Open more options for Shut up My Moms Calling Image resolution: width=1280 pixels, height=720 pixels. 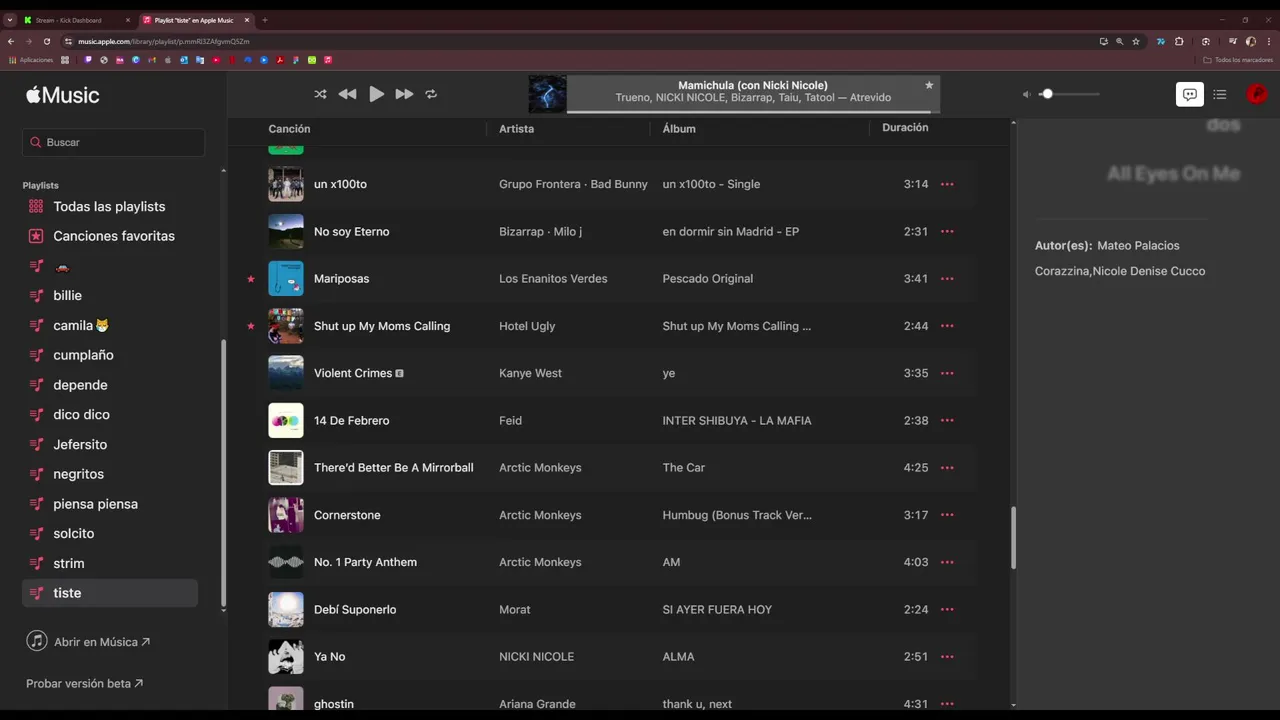tap(947, 326)
